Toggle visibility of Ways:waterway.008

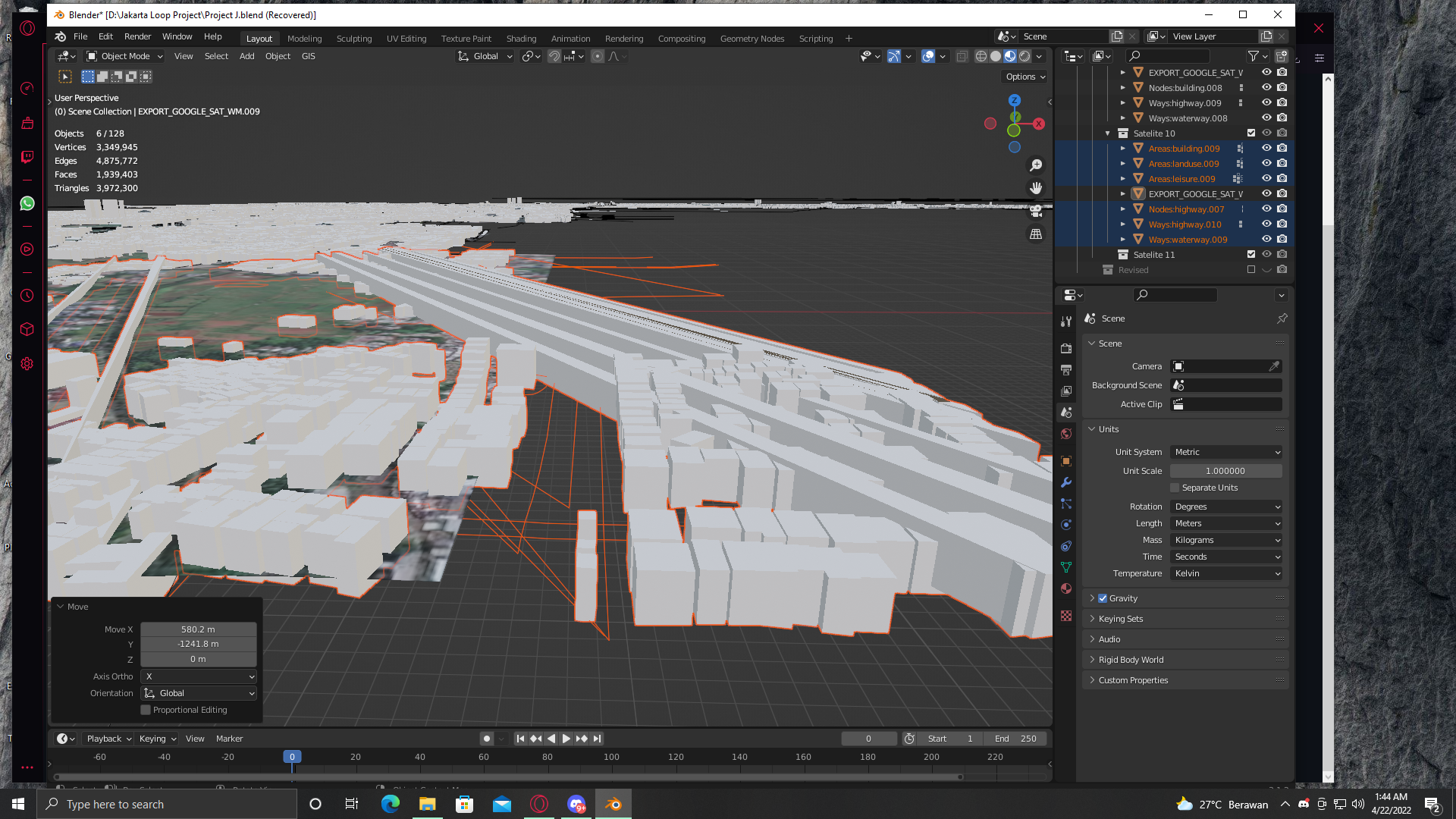click(x=1266, y=118)
